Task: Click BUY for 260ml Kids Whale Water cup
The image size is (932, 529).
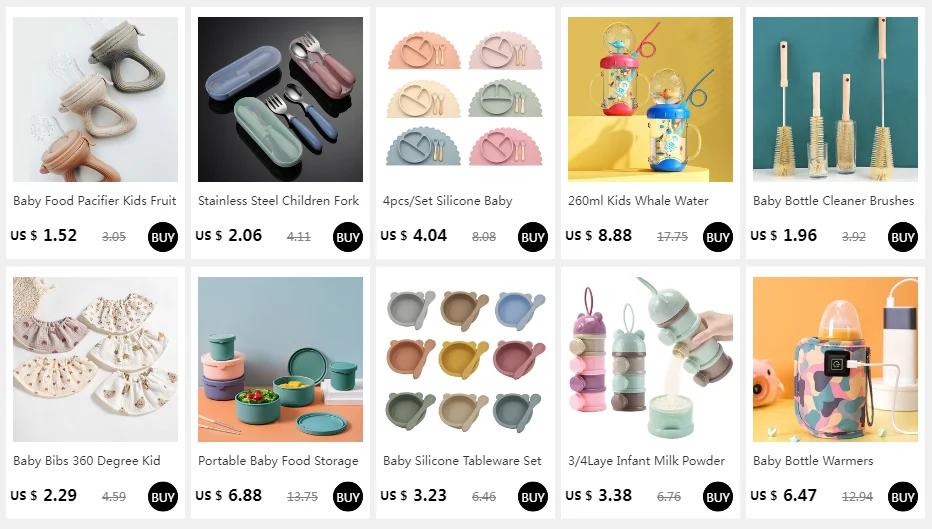Action: pos(717,237)
